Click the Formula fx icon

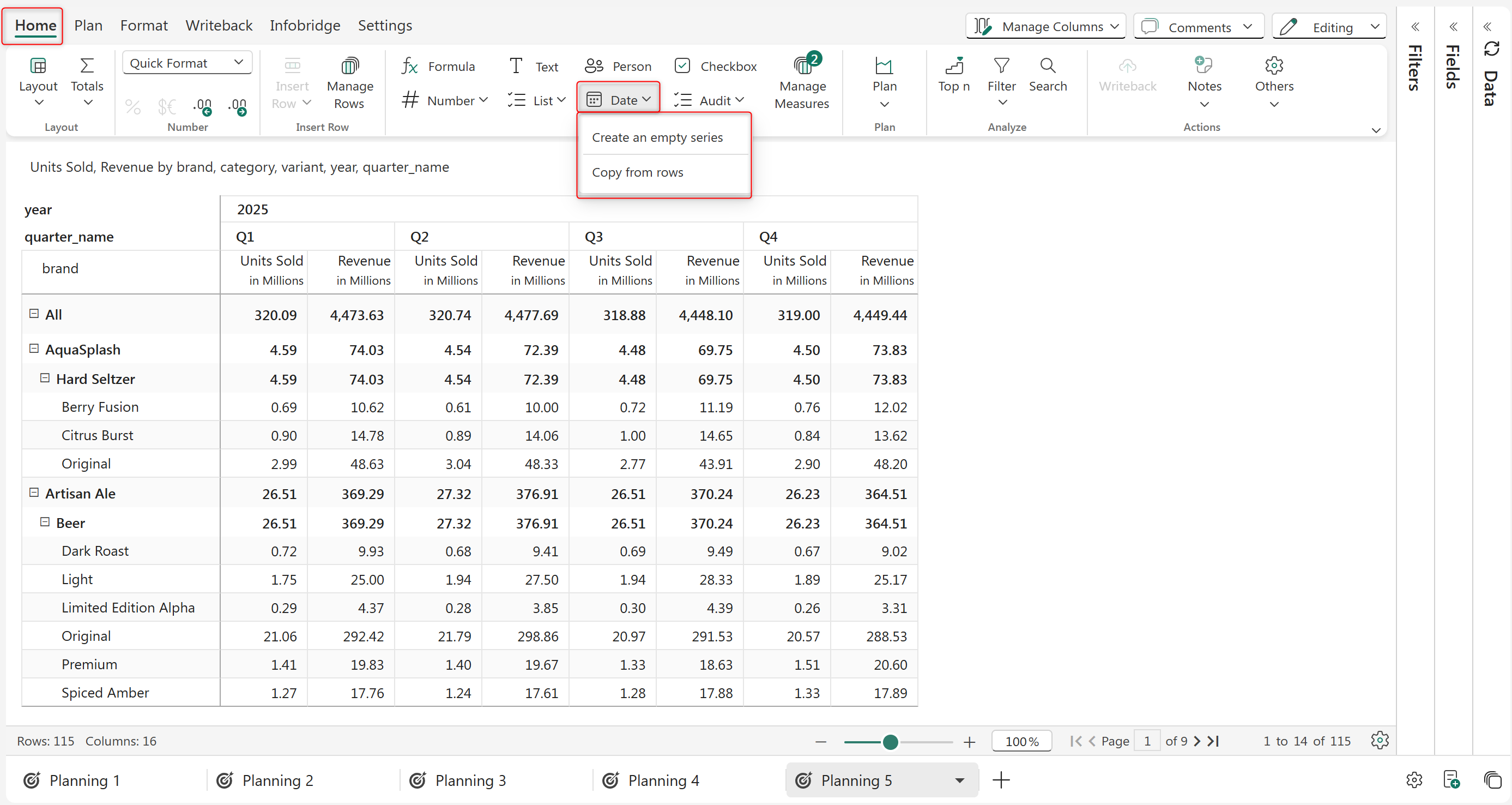pos(410,67)
